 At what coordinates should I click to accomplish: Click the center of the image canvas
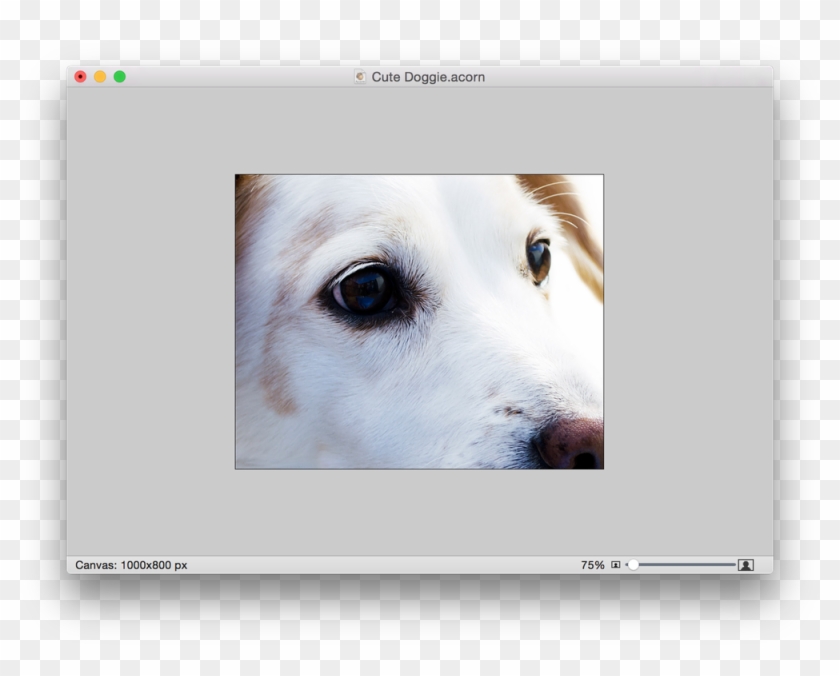[420, 322]
